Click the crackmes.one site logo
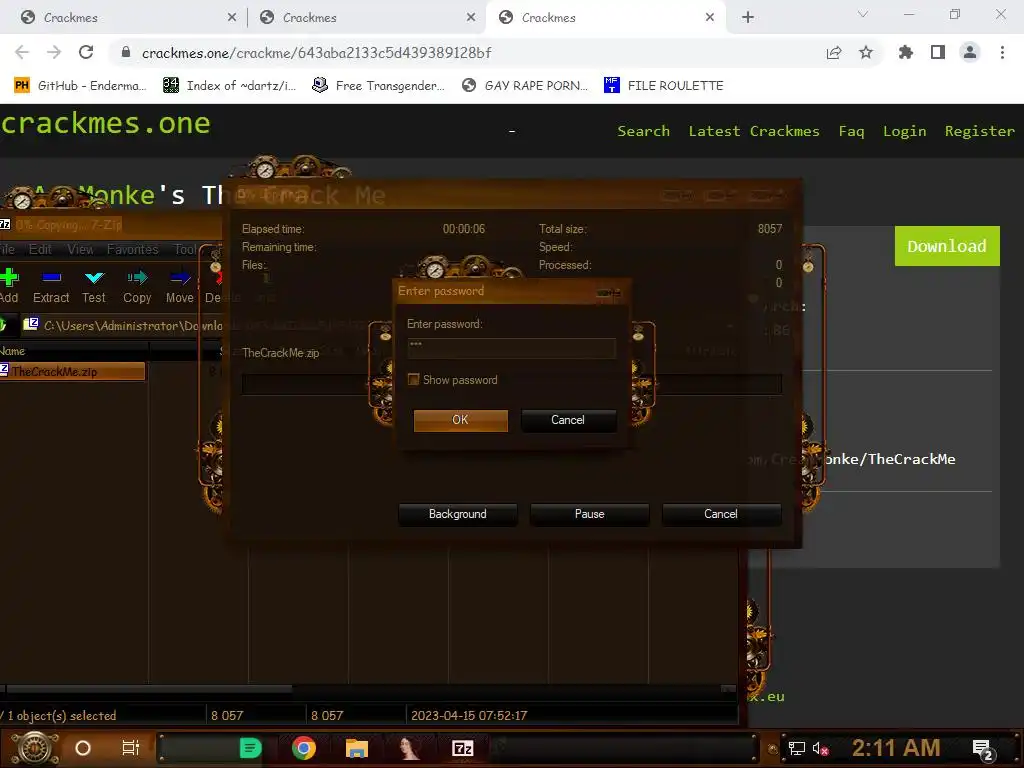This screenshot has height=768, width=1024. click(106, 123)
